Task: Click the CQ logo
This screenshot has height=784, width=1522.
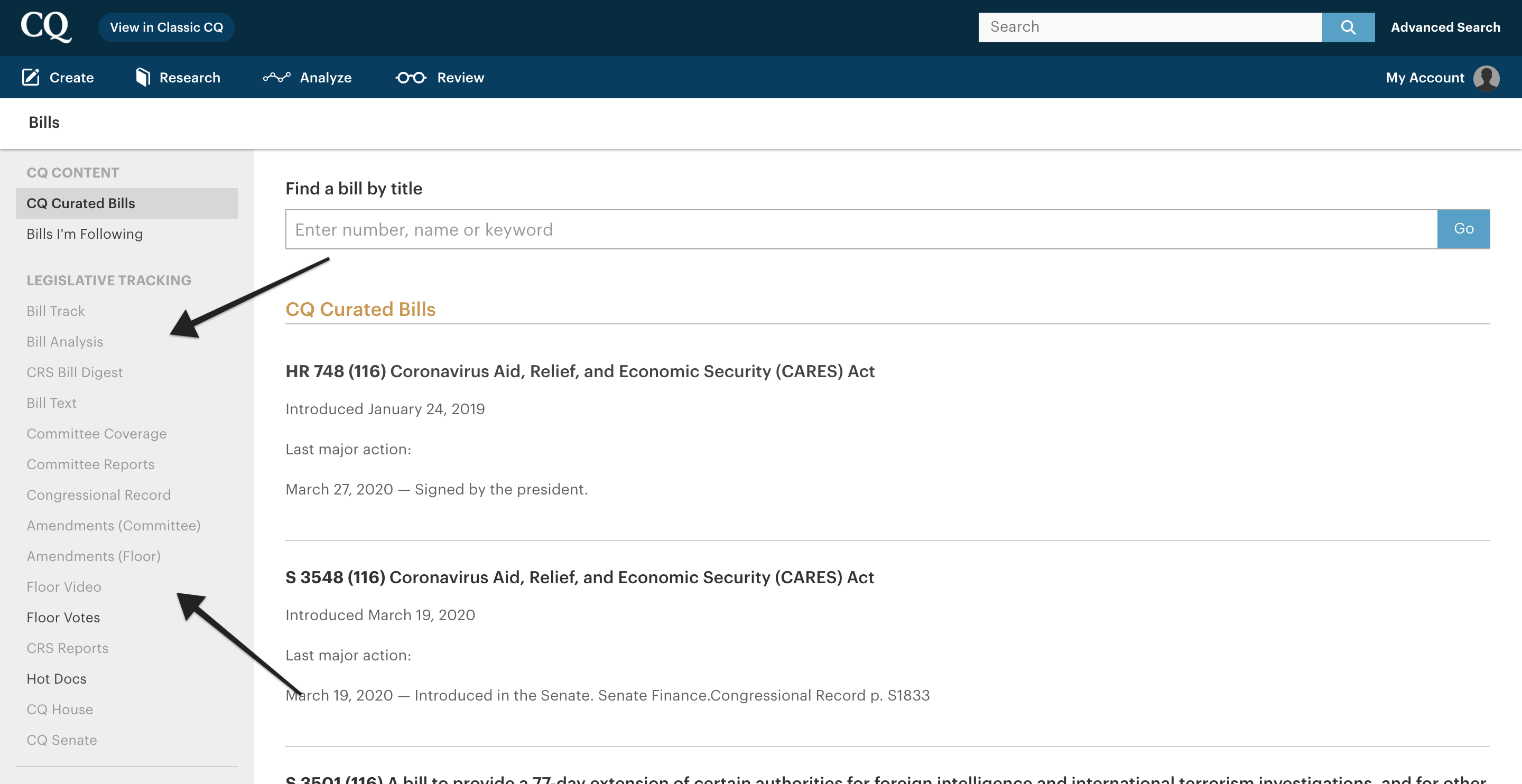Action: coord(46,27)
